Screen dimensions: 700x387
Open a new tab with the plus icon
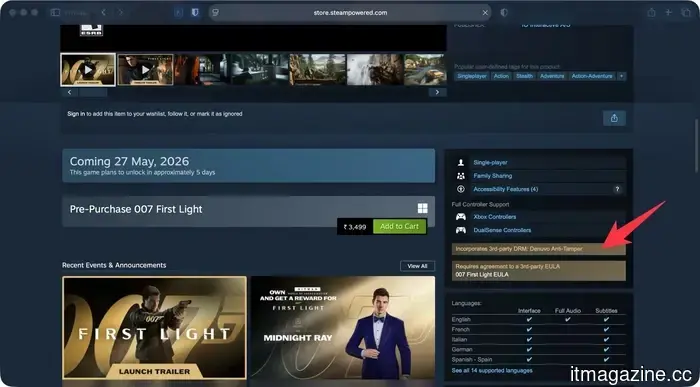pyautogui.click(x=668, y=12)
